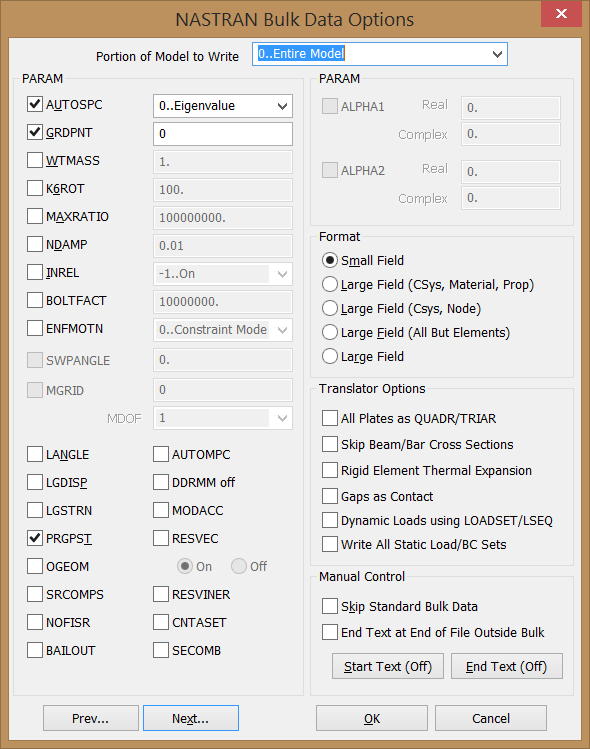Viewport: 590px width, 749px height.
Task: Select the plain Large Field radio
Action: tap(330, 356)
